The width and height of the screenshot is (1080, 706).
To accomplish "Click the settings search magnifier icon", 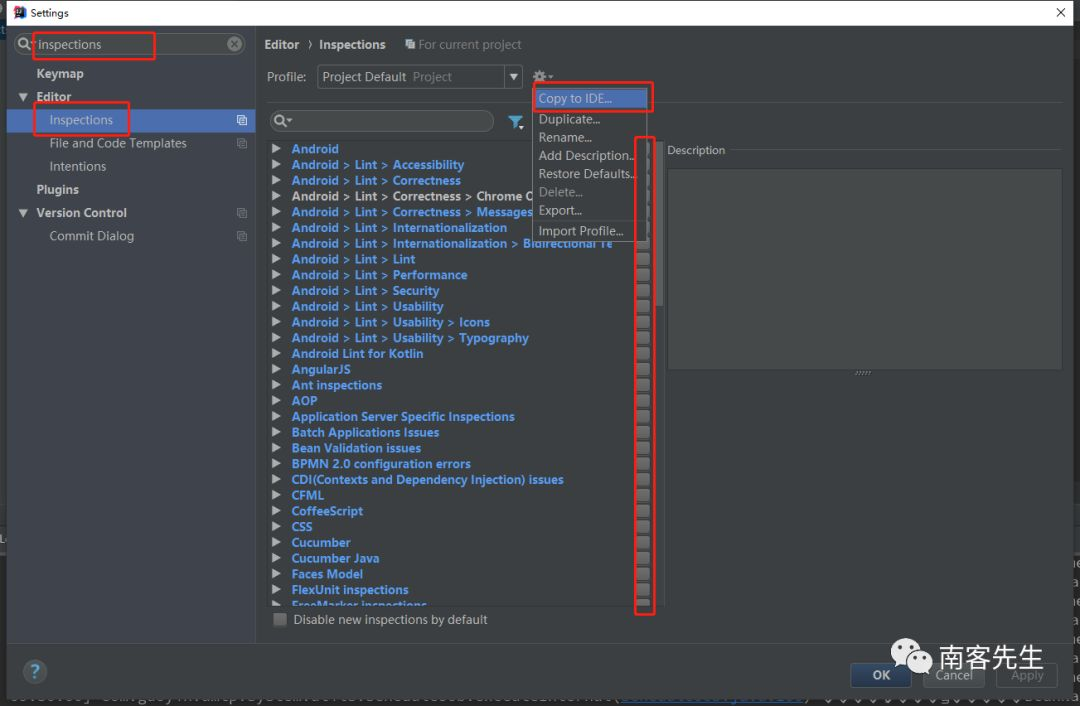I will coord(26,44).
